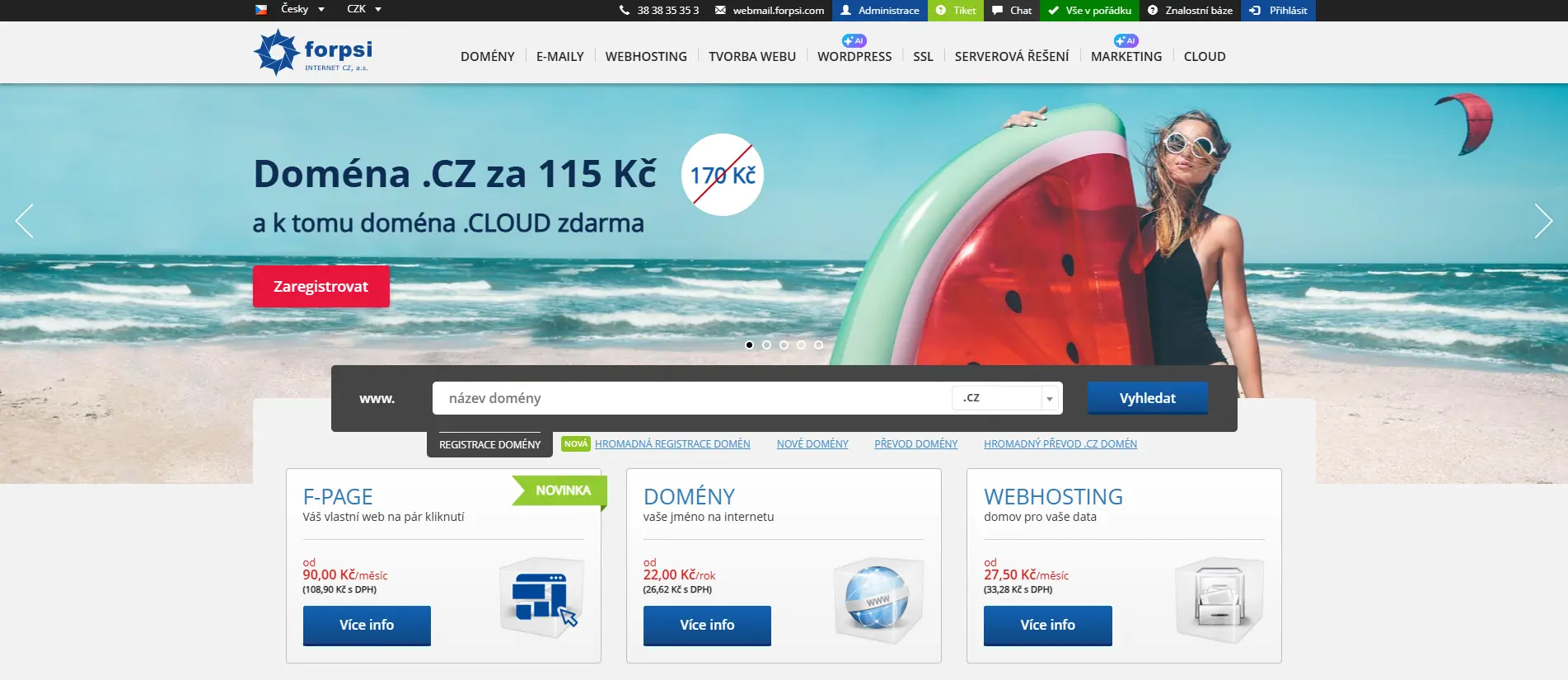The image size is (1568, 680).
Task: Click the F-PAGE website builder icon
Action: point(542,597)
